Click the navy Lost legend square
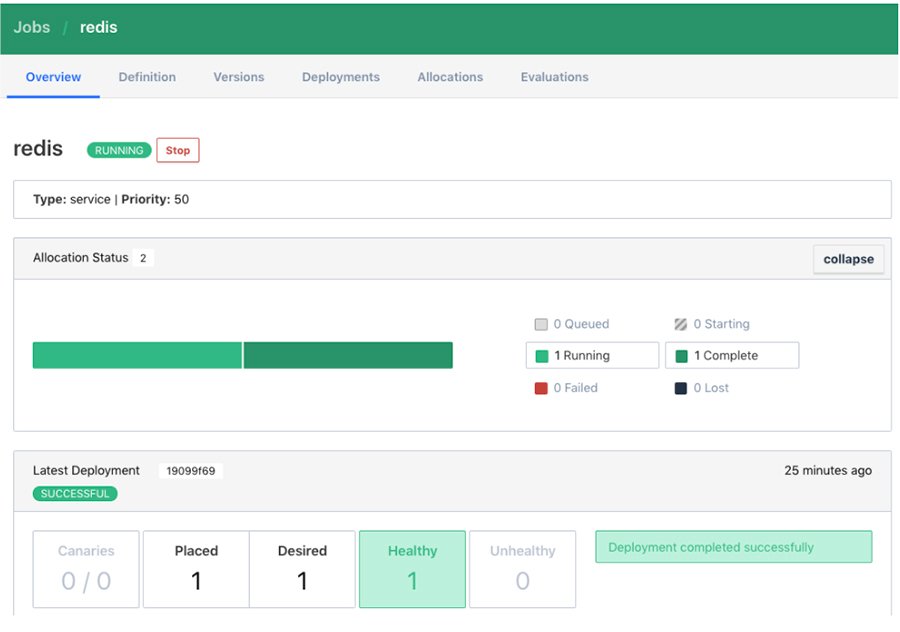This screenshot has width=900, height=632. tap(679, 387)
